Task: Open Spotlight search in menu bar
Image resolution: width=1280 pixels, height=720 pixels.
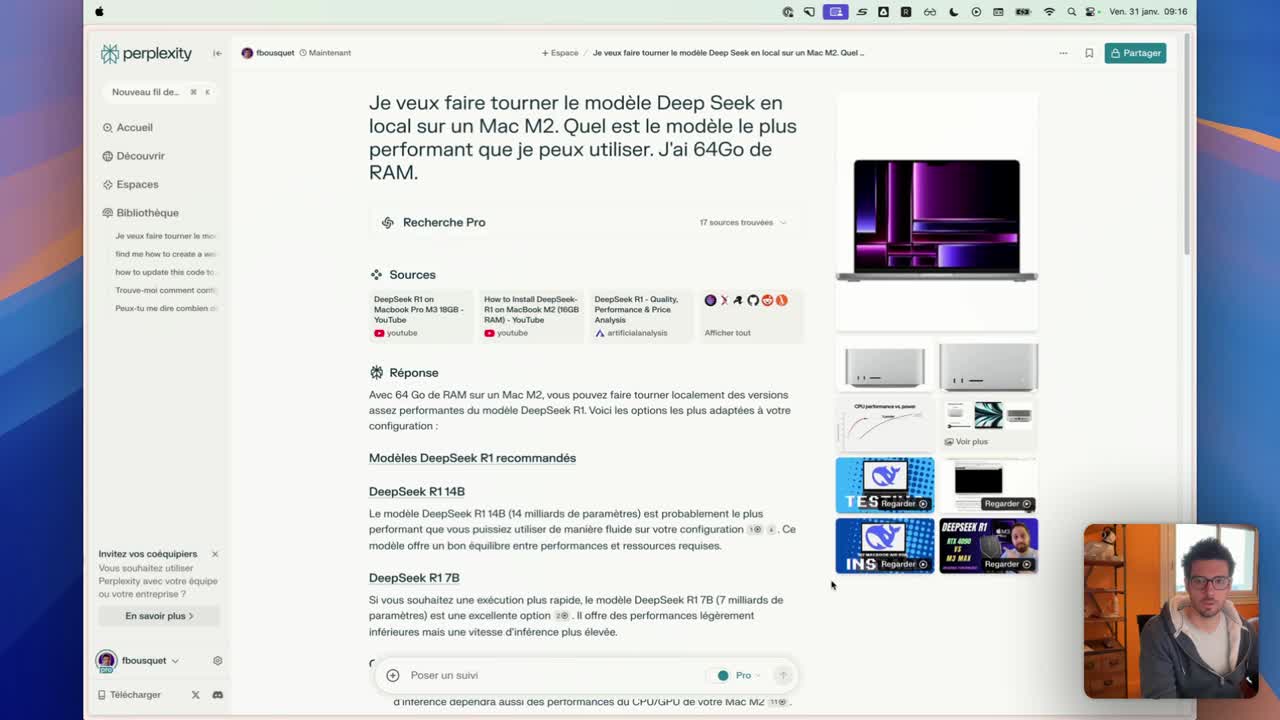Action: click(1071, 12)
